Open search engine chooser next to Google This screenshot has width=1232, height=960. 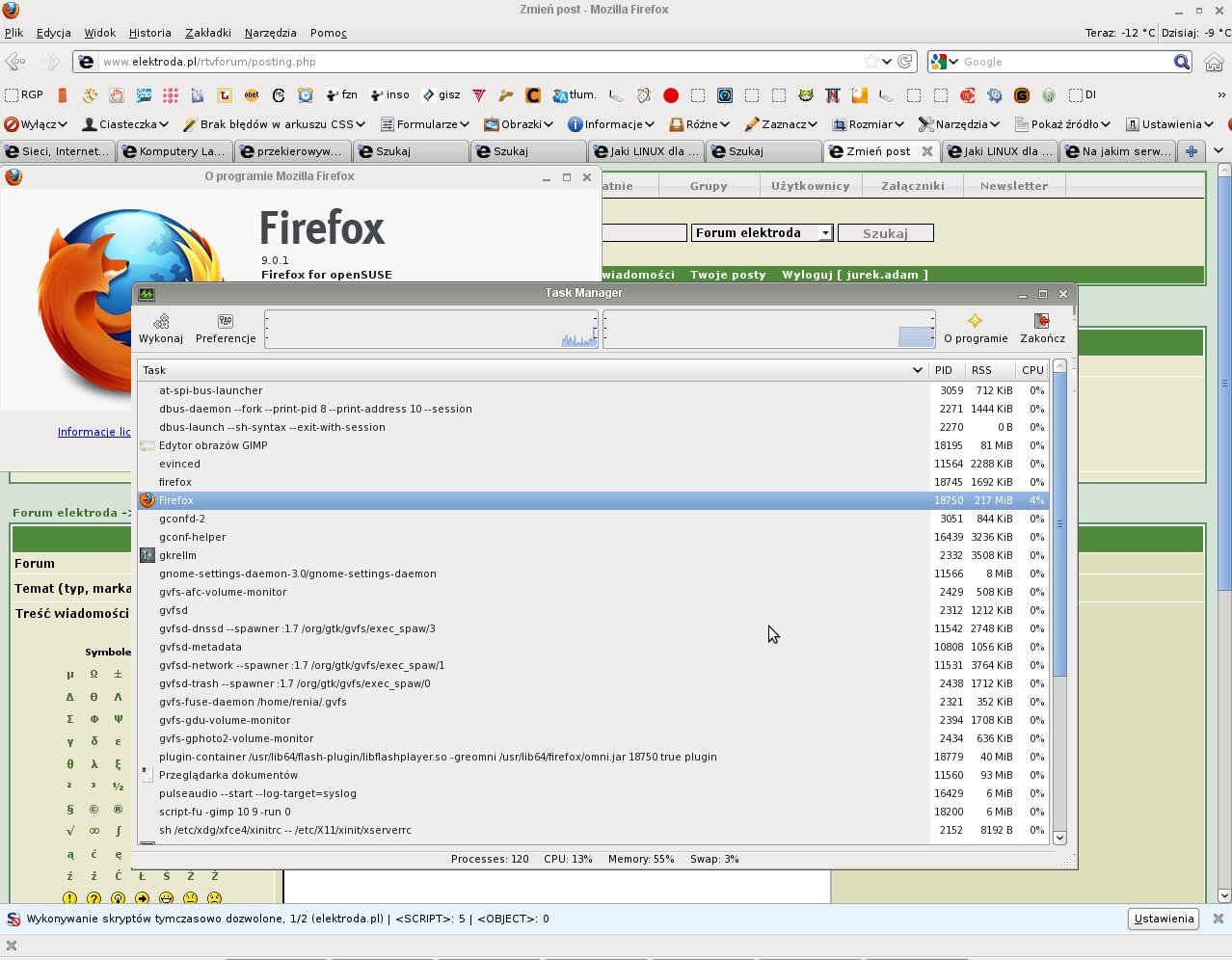tap(944, 62)
